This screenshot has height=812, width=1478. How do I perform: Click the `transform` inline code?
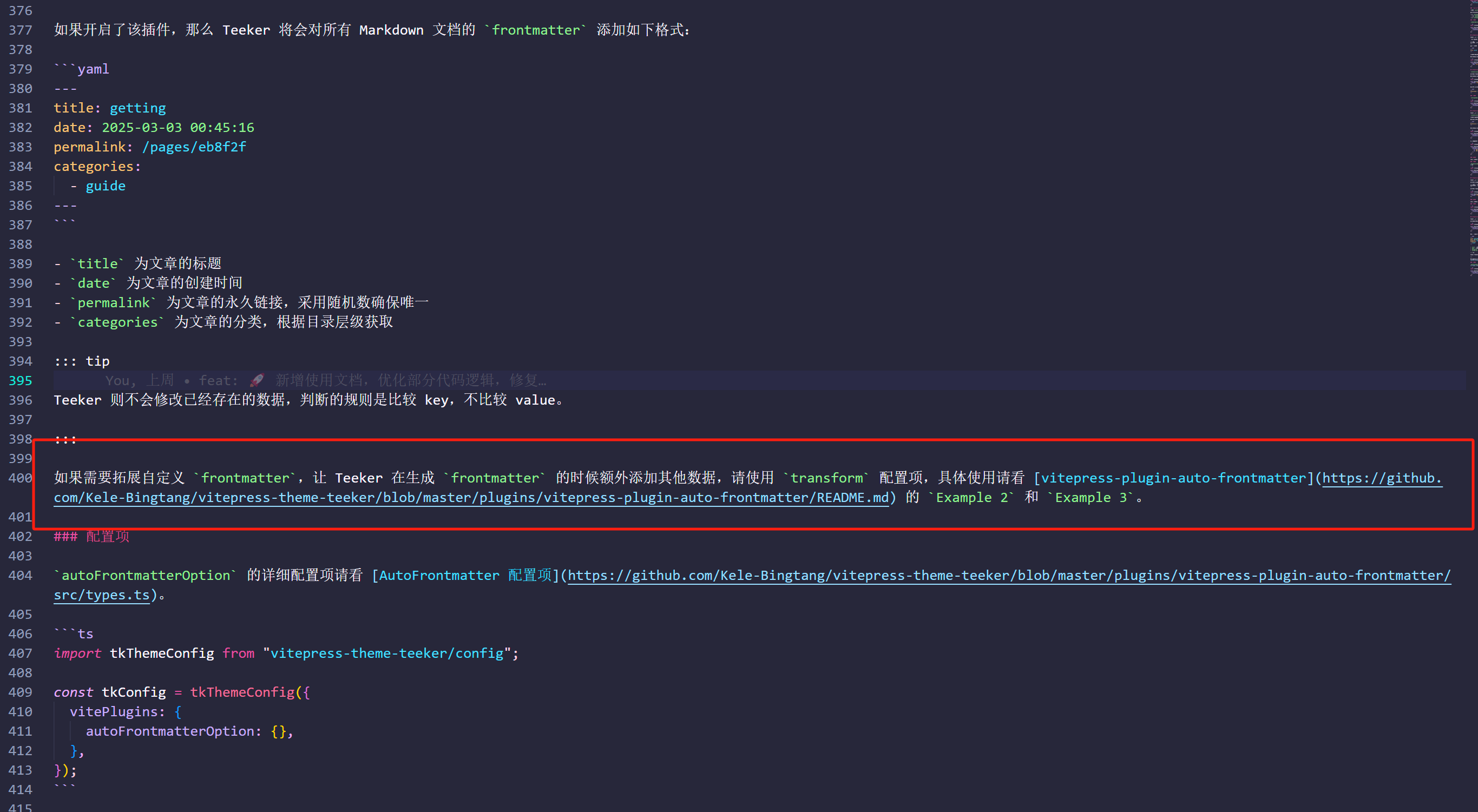[x=826, y=478]
